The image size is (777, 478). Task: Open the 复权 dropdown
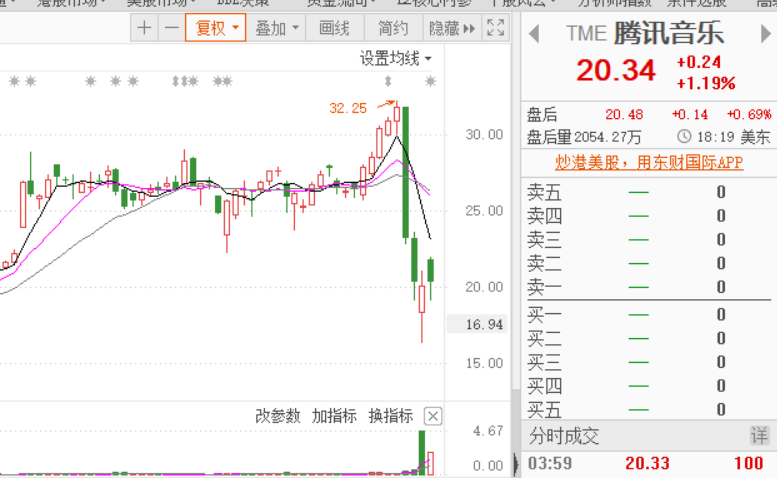click(216, 28)
